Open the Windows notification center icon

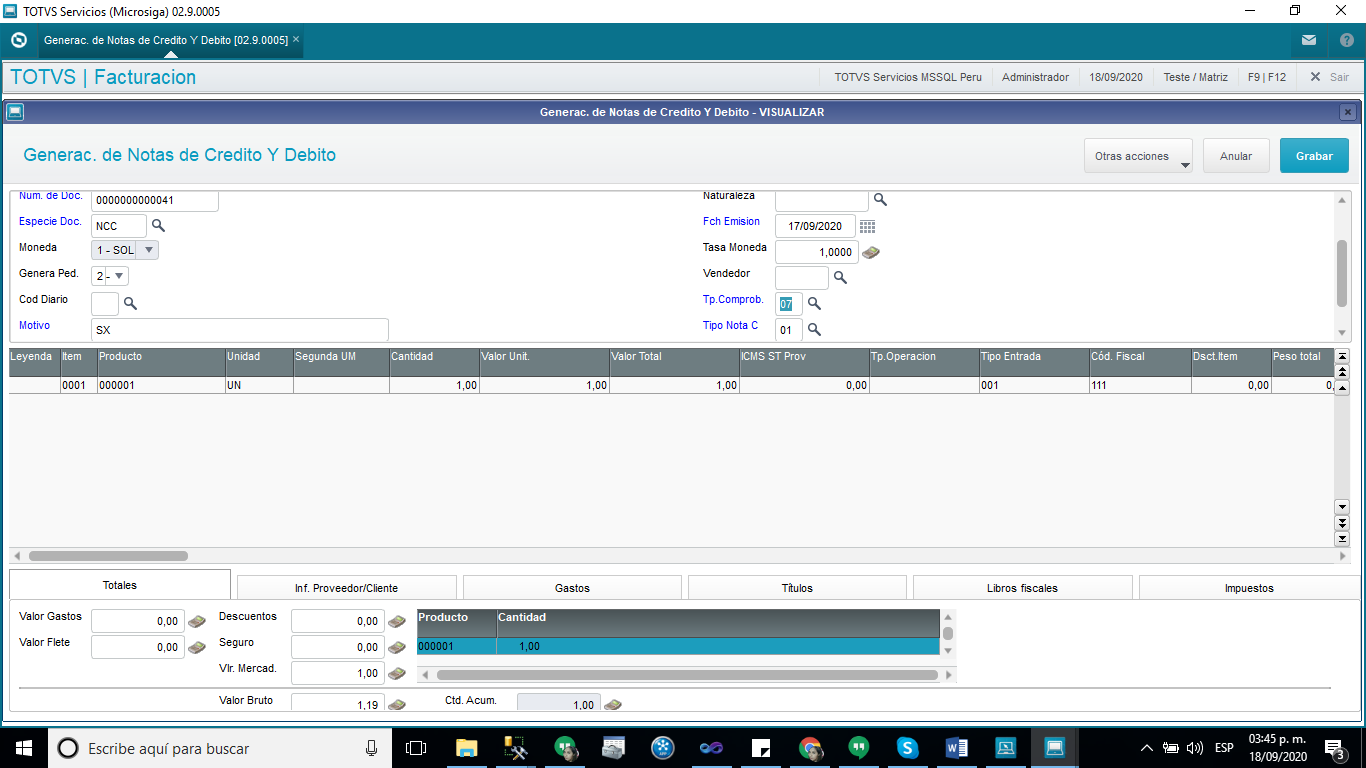[1333, 748]
